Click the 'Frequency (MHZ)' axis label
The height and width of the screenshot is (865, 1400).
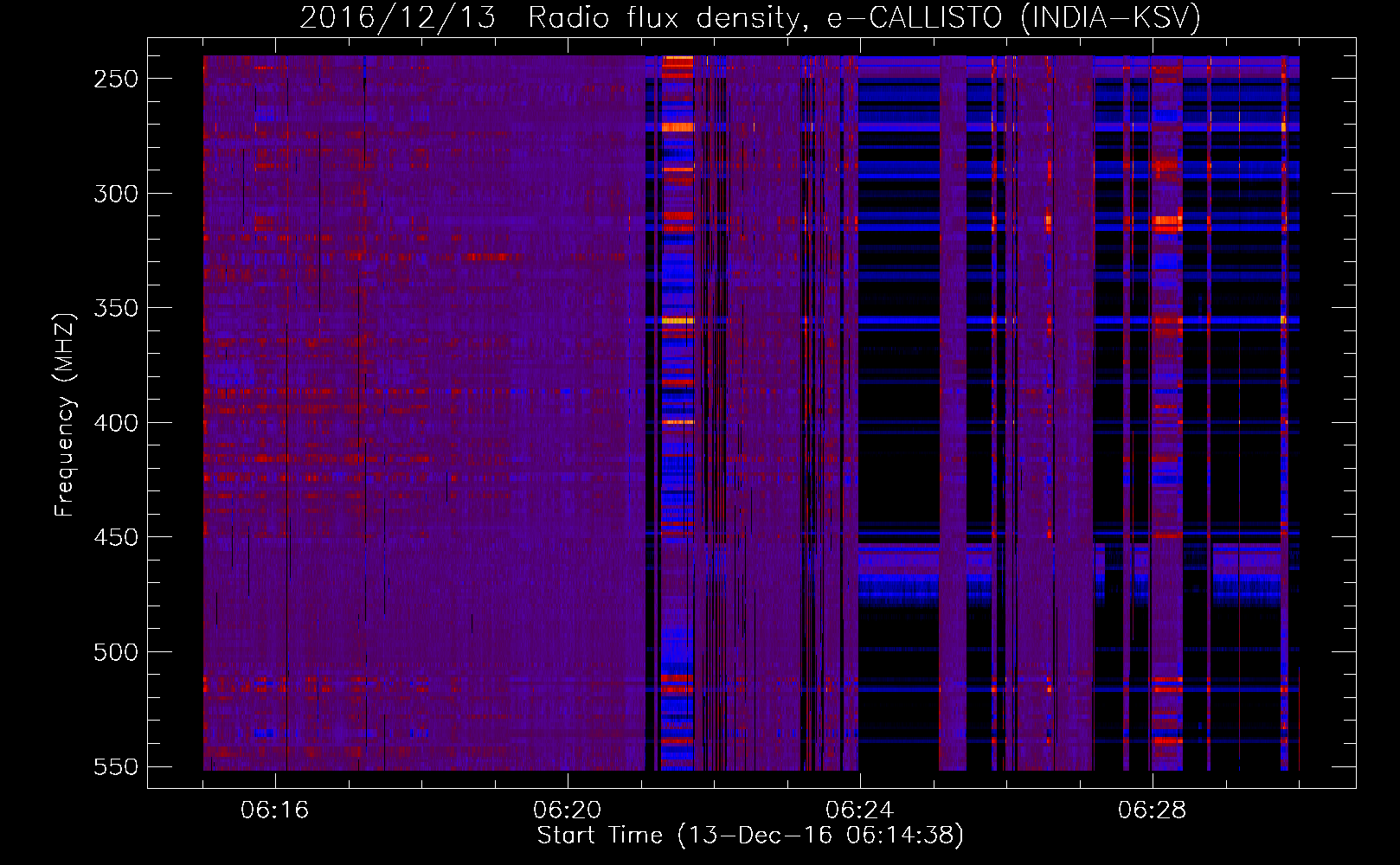point(65,414)
